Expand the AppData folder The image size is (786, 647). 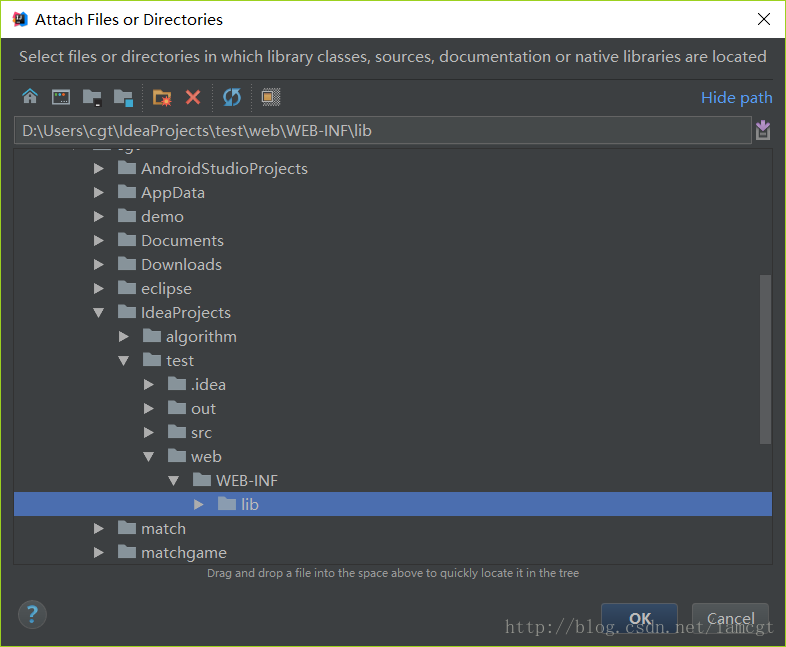[98, 193]
